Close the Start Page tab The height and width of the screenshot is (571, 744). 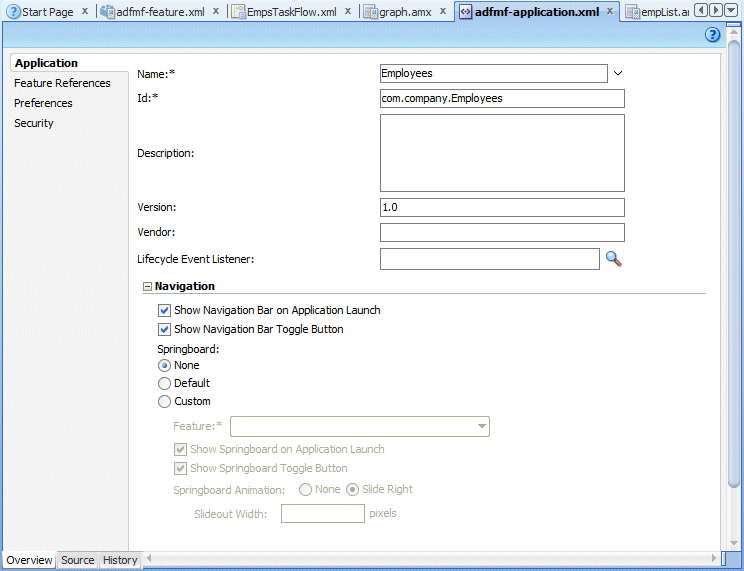(x=85, y=11)
